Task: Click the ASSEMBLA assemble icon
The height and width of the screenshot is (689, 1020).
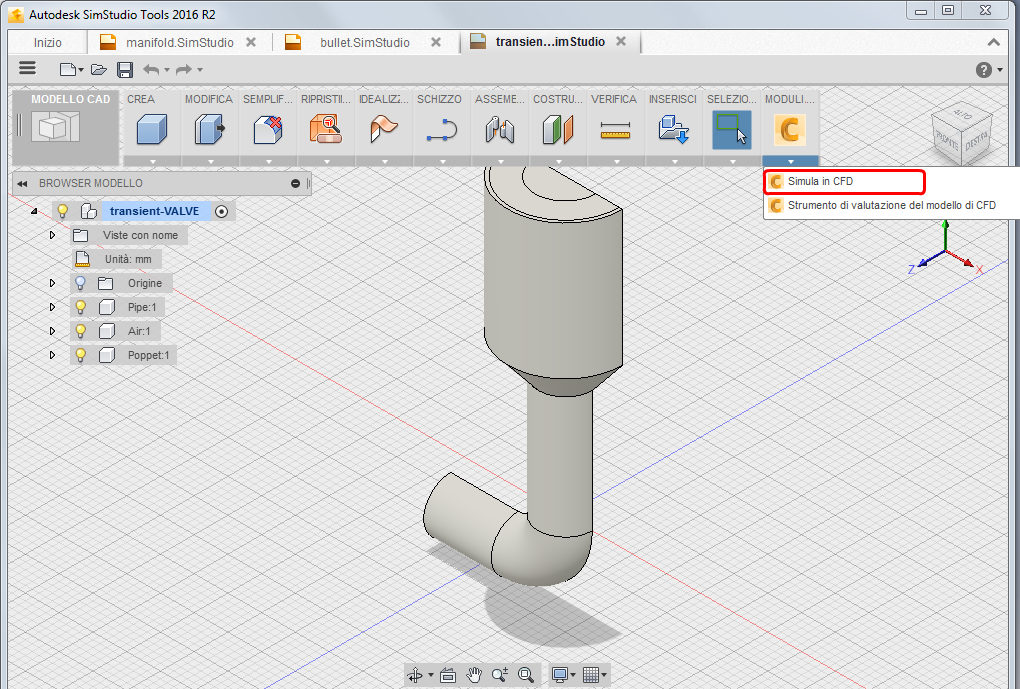Action: [498, 129]
